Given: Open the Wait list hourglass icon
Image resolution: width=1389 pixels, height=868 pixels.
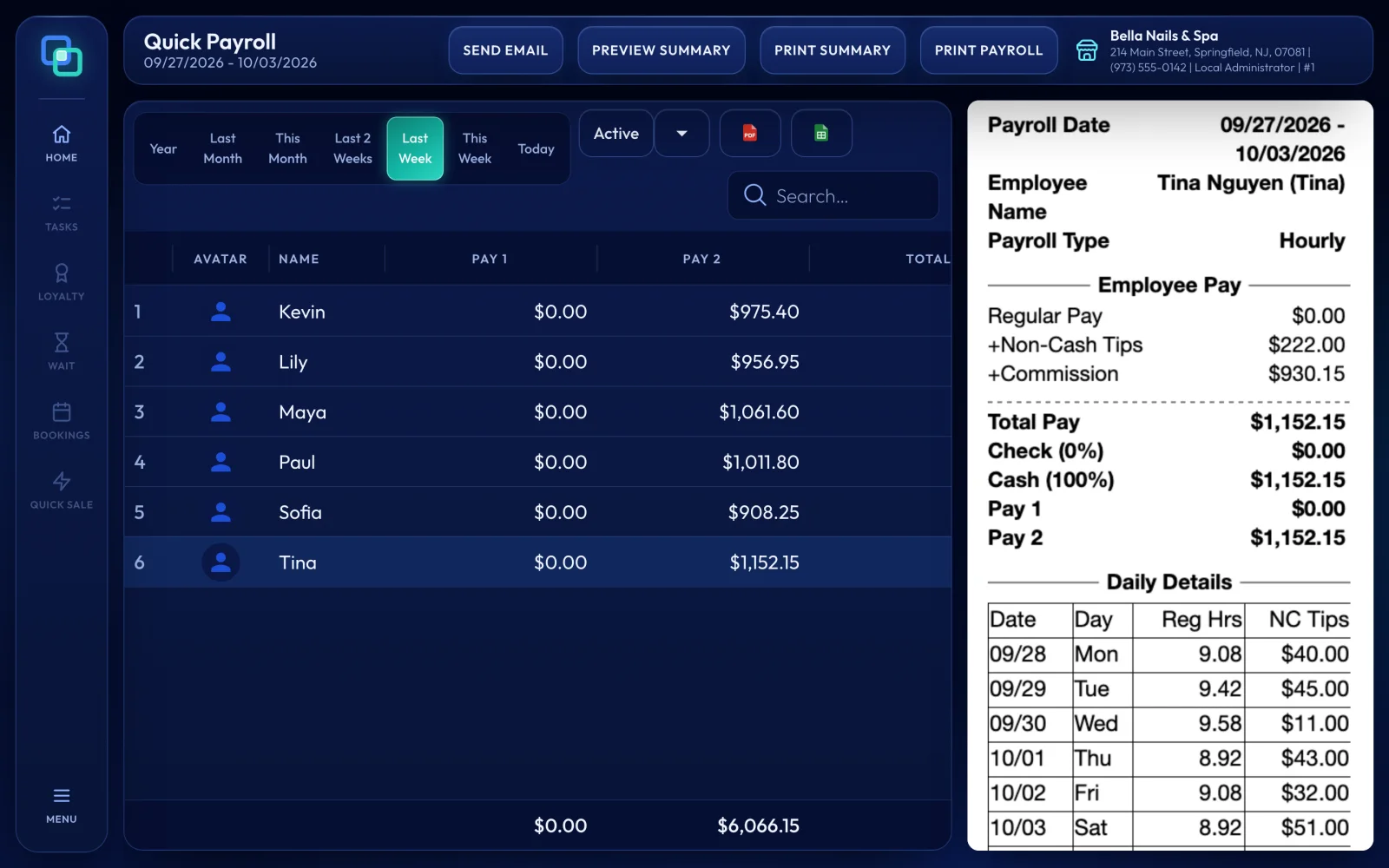Looking at the screenshot, I should (62, 342).
